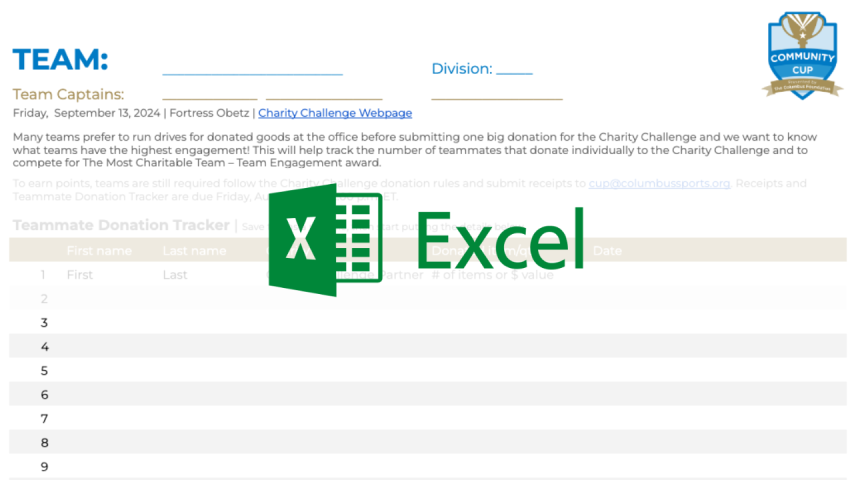This screenshot has width=852, height=480.
Task: Select row number 4 in the tracker
Action: click(x=45, y=347)
